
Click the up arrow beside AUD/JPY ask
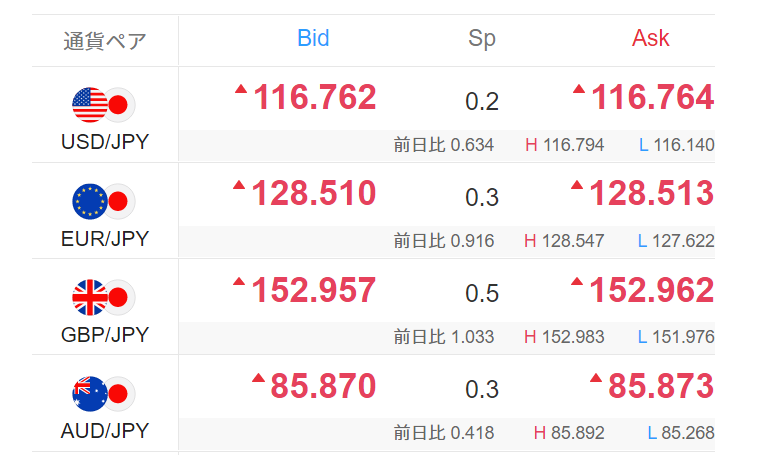[x=596, y=377]
